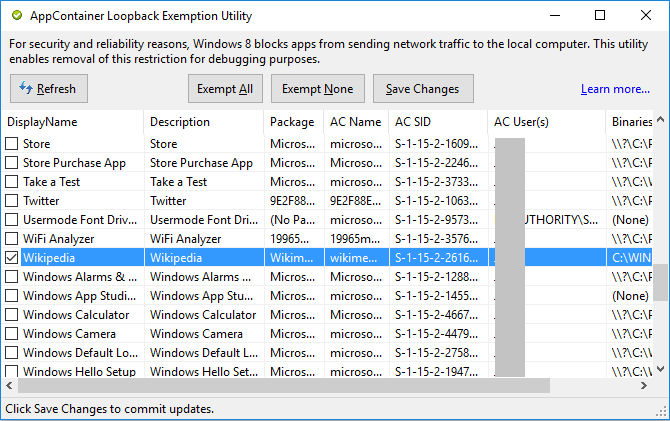Viewport: 670px width, 421px height.
Task: Open the Learn more link
Action: pyautogui.click(x=615, y=89)
